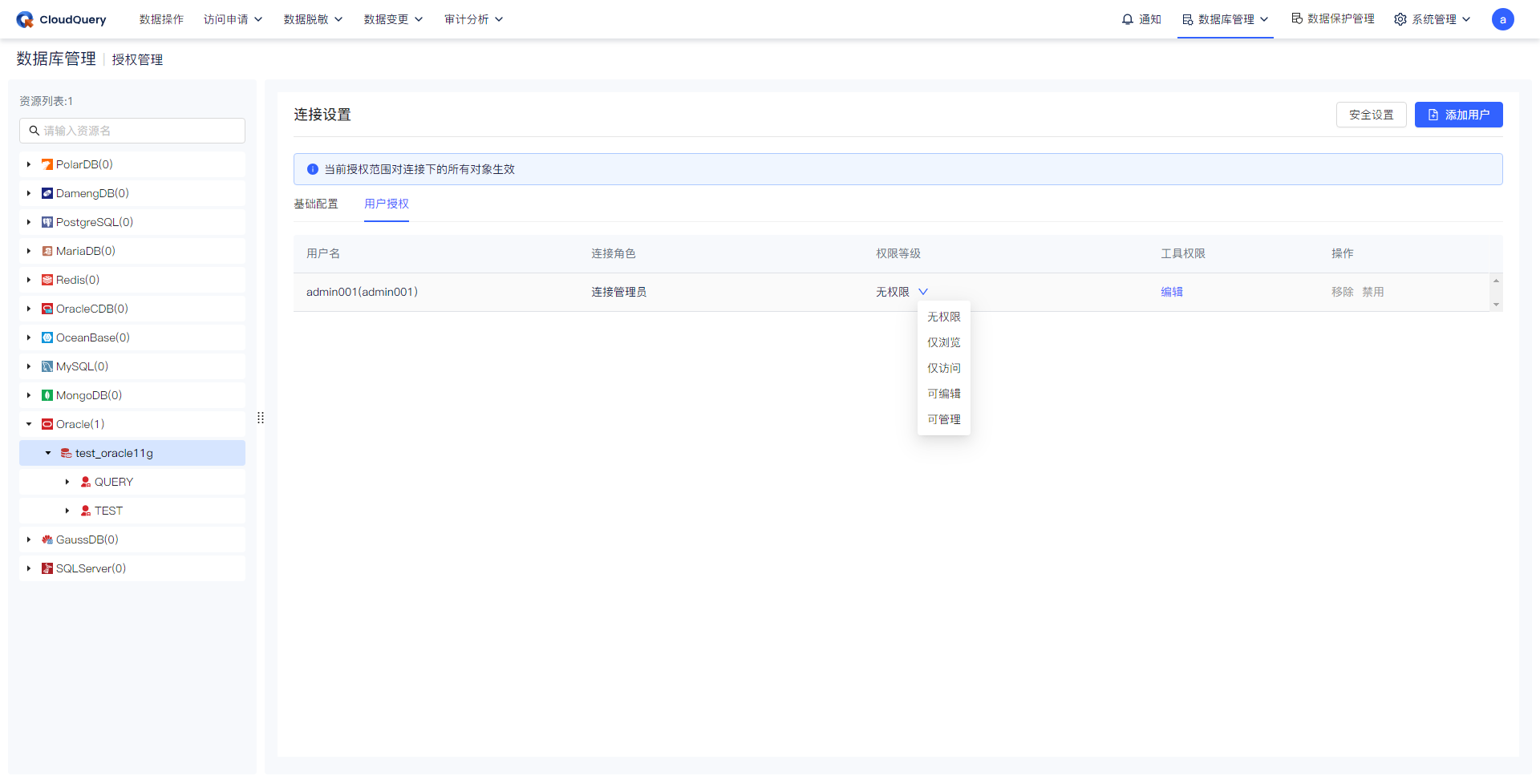Choose 仅访问 from the permission dropdown
The image size is (1540, 784).
pos(944,368)
